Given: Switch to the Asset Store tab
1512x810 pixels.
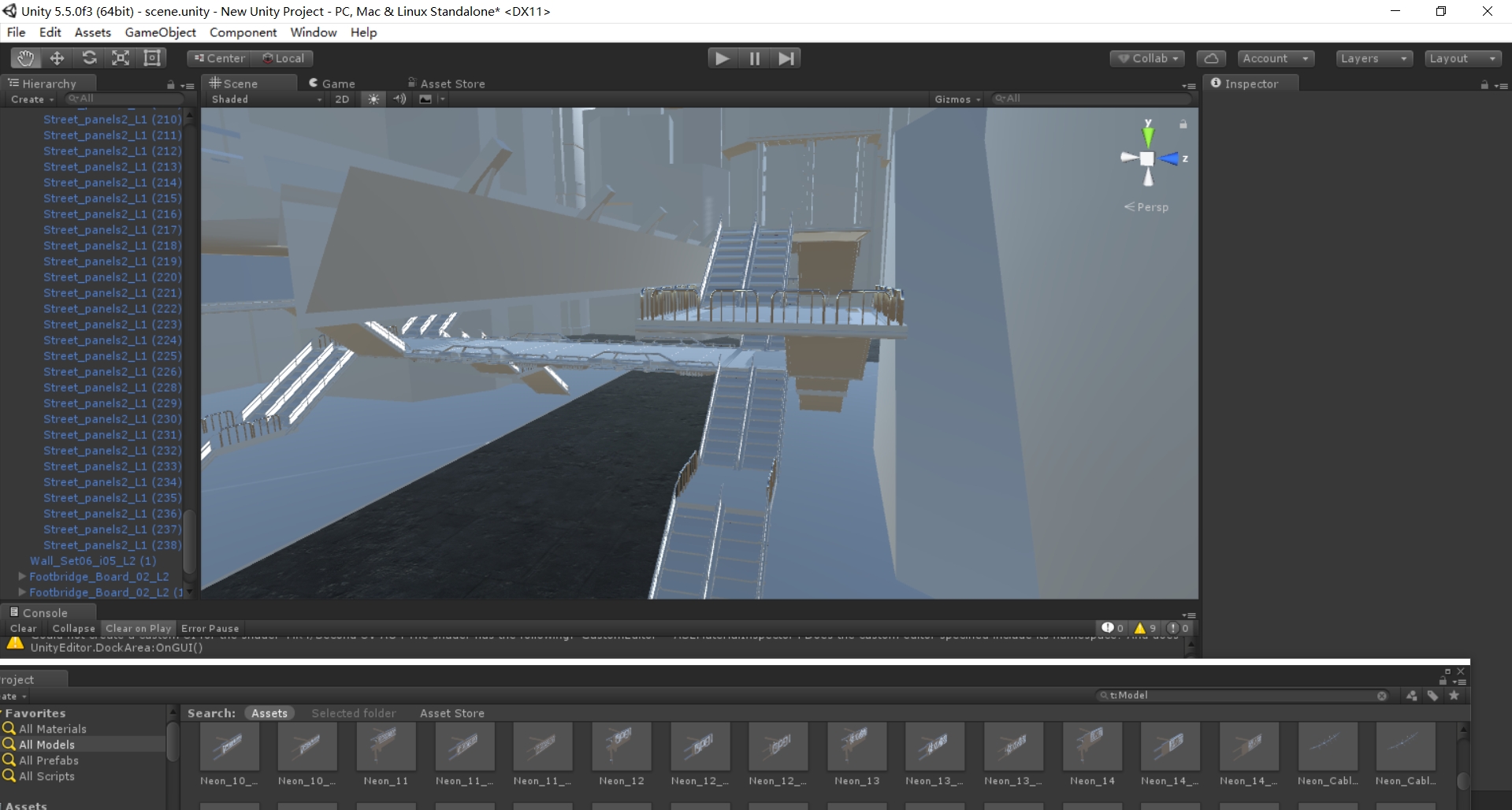Looking at the screenshot, I should click(x=446, y=84).
